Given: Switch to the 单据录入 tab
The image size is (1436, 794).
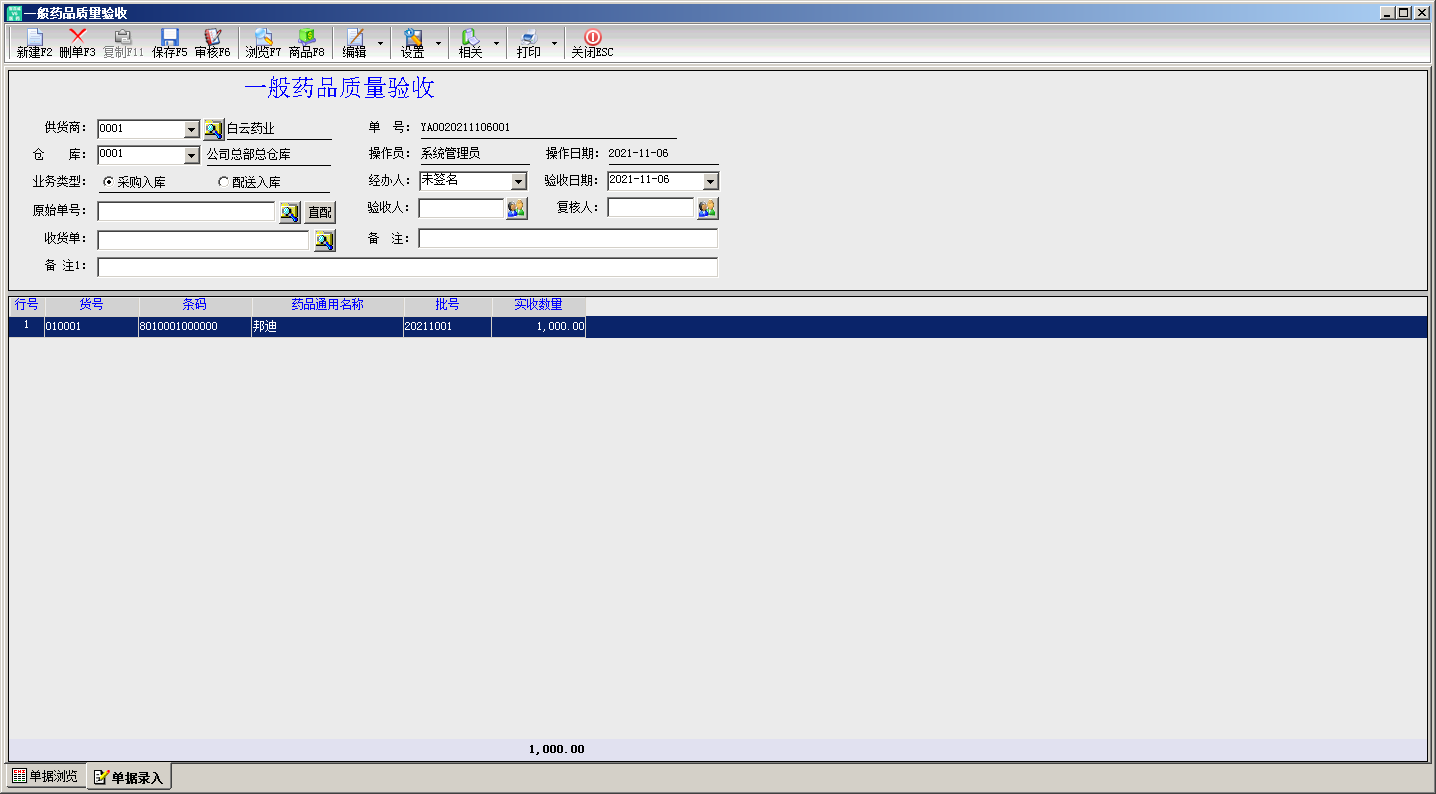Looking at the screenshot, I should pos(129,777).
